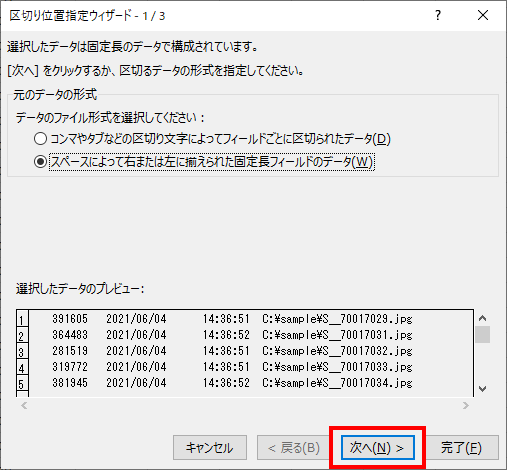Click the vertical scrollbar thumb in preview

click(482, 334)
